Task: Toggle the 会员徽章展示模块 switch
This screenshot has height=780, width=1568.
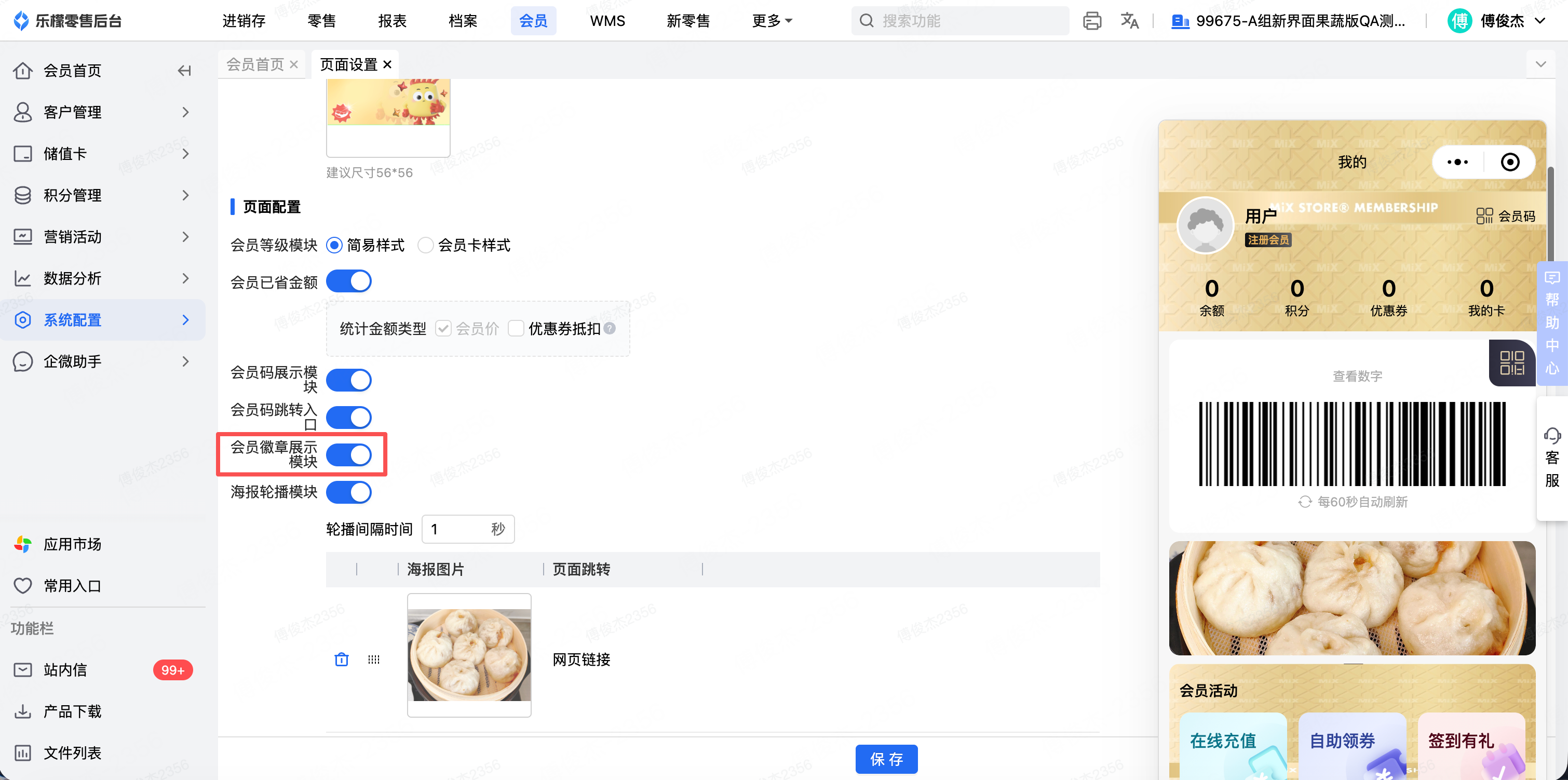Action: [349, 455]
